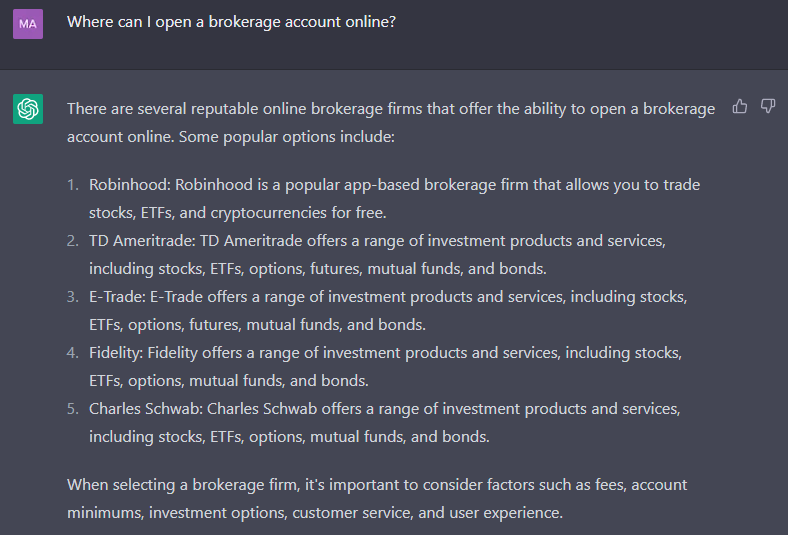
Task: Click list number 3 marker
Action: pyautogui.click(x=73, y=297)
